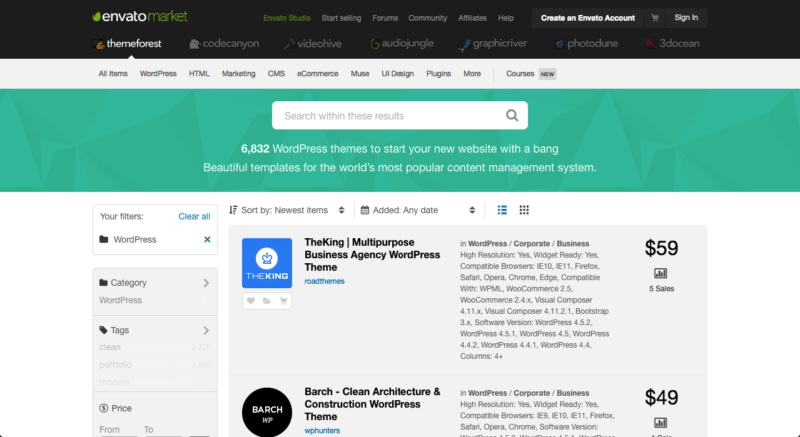Viewport: 800px width, 437px height.
Task: Open the Sort by Newest items dropdown
Action: click(x=287, y=210)
